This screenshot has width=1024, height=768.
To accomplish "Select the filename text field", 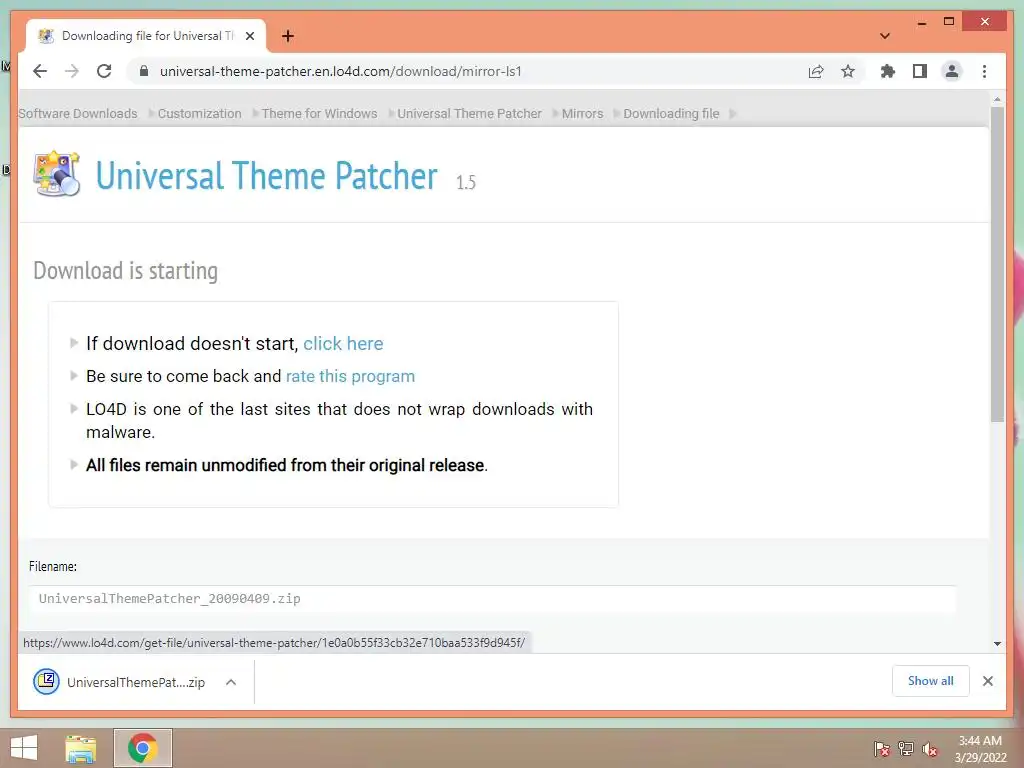I will pos(493,599).
